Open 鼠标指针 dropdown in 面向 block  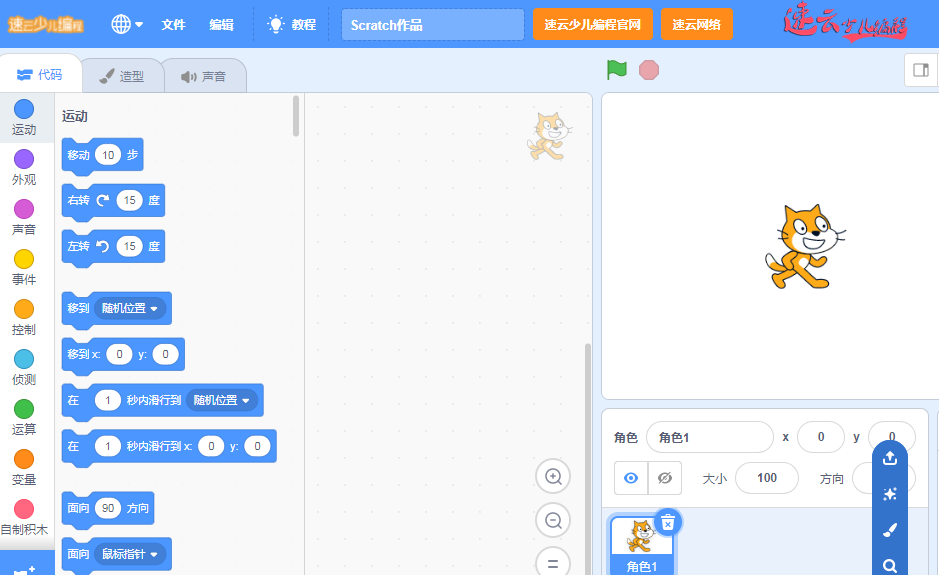(x=131, y=554)
